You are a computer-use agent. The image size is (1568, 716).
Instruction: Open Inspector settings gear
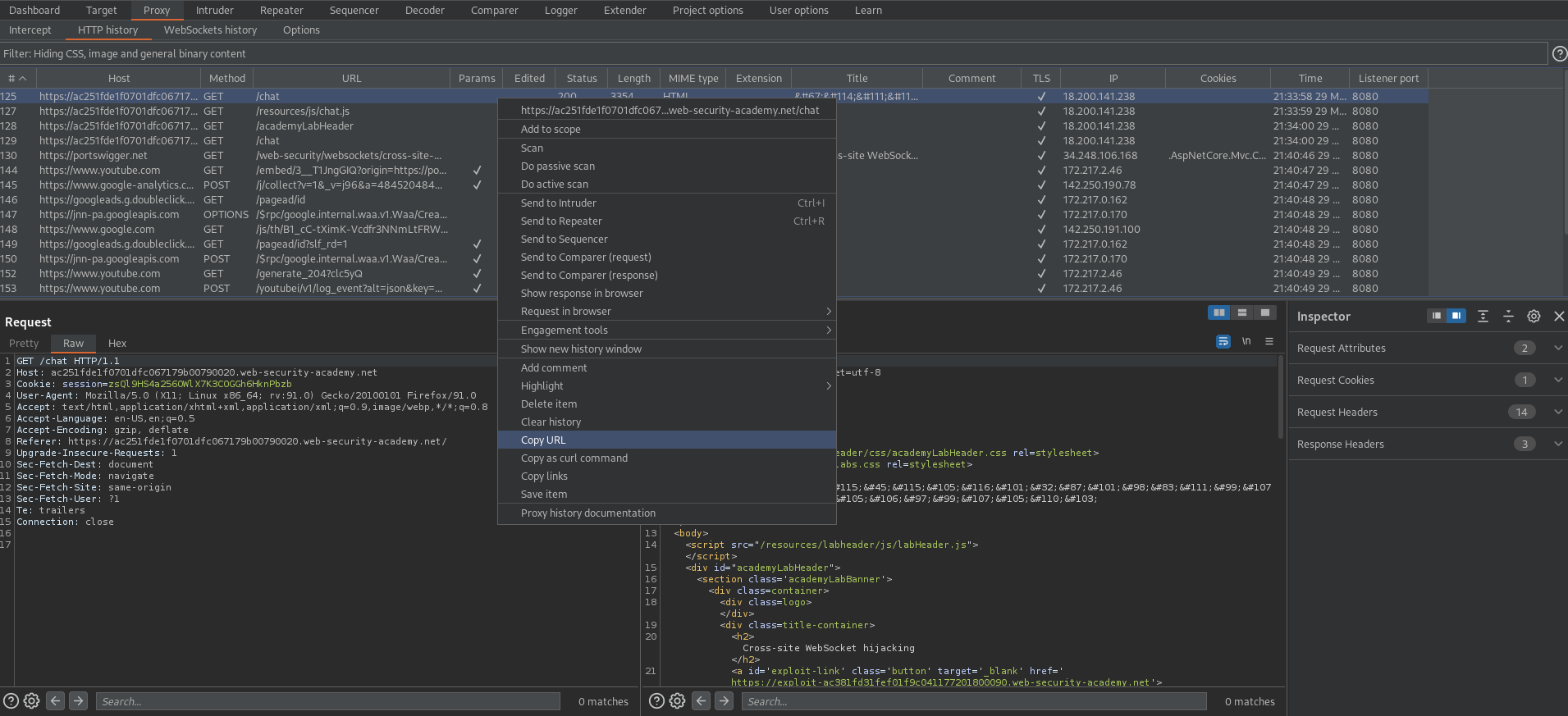pos(1534,317)
